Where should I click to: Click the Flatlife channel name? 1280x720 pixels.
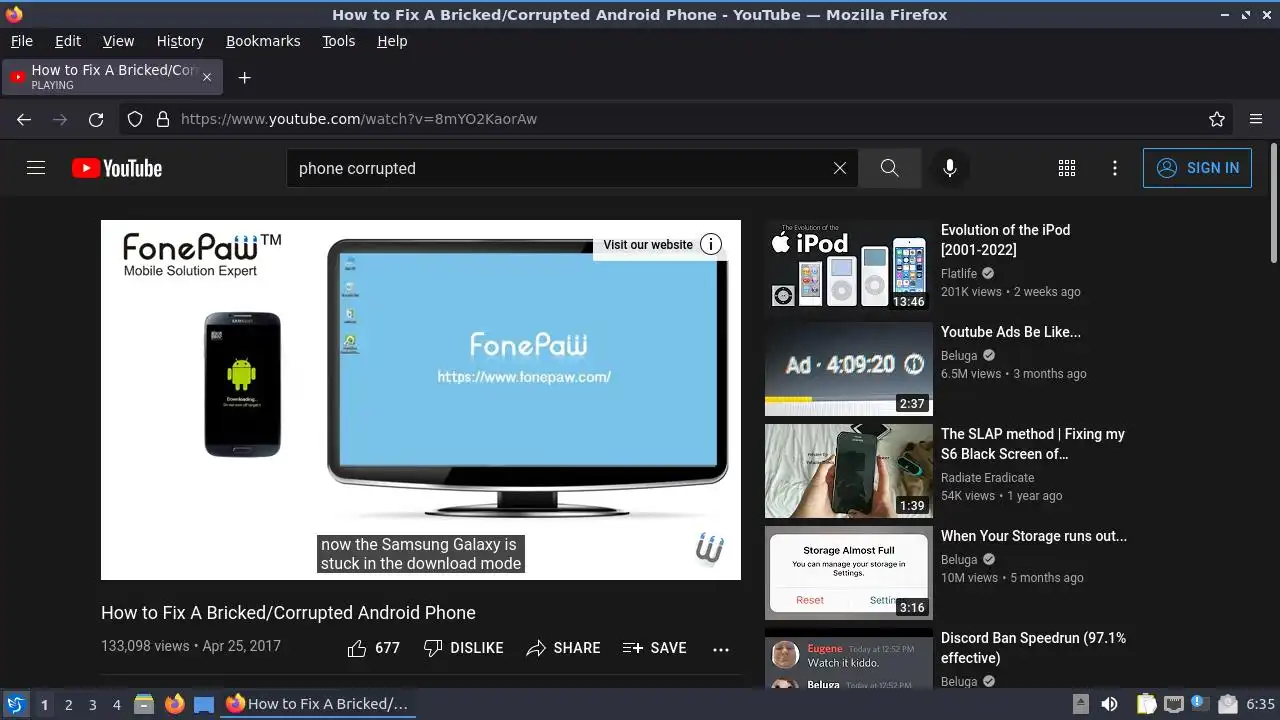(959, 273)
